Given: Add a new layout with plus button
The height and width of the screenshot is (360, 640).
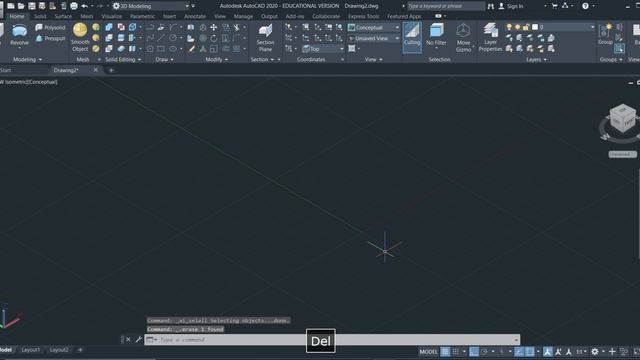Looking at the screenshot, I should tap(80, 350).
